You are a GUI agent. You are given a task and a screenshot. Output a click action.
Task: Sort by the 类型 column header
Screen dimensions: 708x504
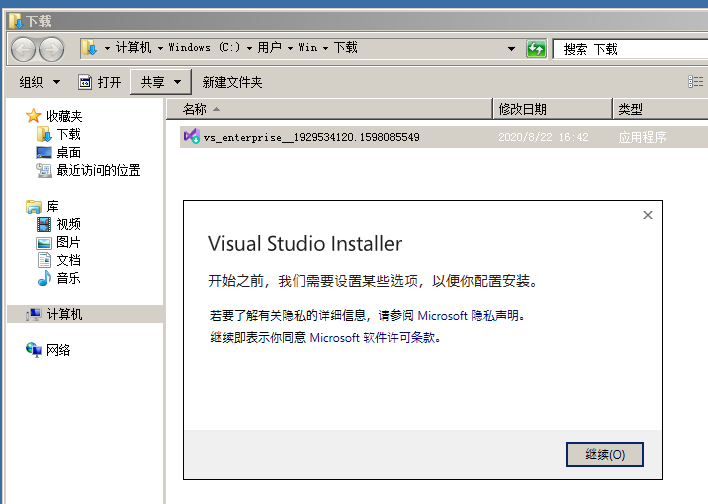point(661,109)
